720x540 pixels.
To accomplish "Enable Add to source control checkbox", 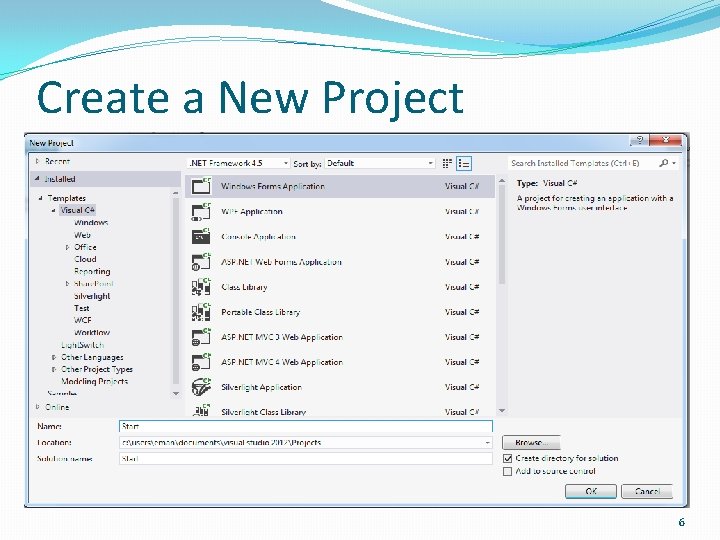I will click(x=507, y=472).
